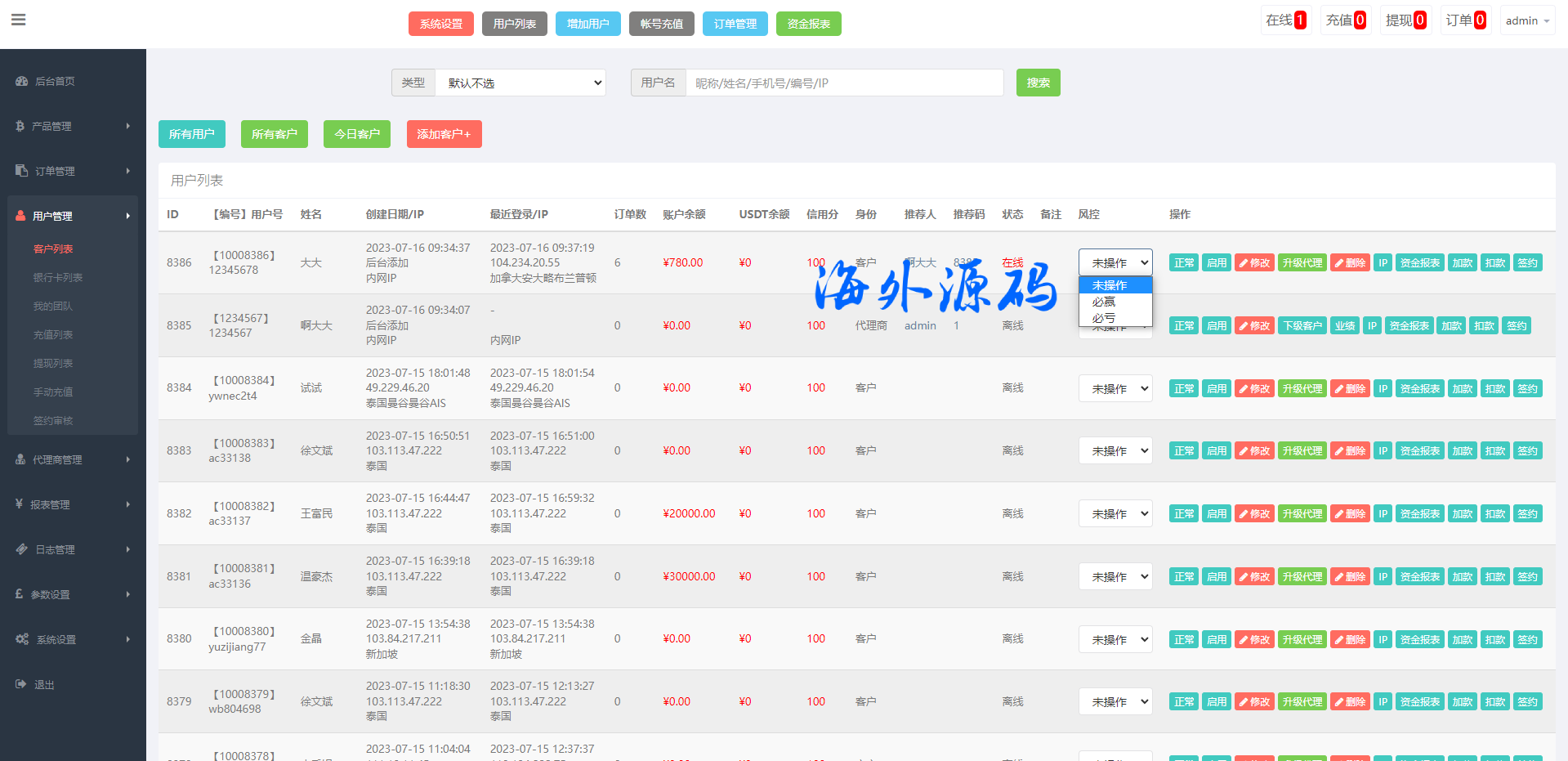The height and width of the screenshot is (761, 1568).
Task: Click the 日志管理 icon in sidebar
Action: pyautogui.click(x=21, y=549)
